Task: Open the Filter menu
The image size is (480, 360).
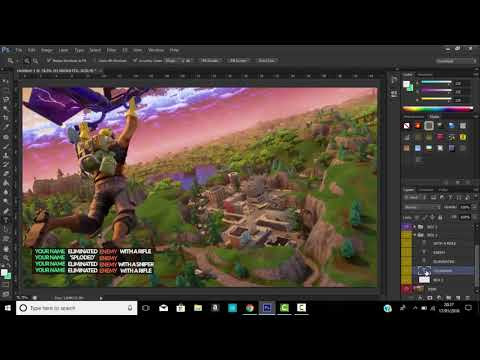Action: click(111, 50)
